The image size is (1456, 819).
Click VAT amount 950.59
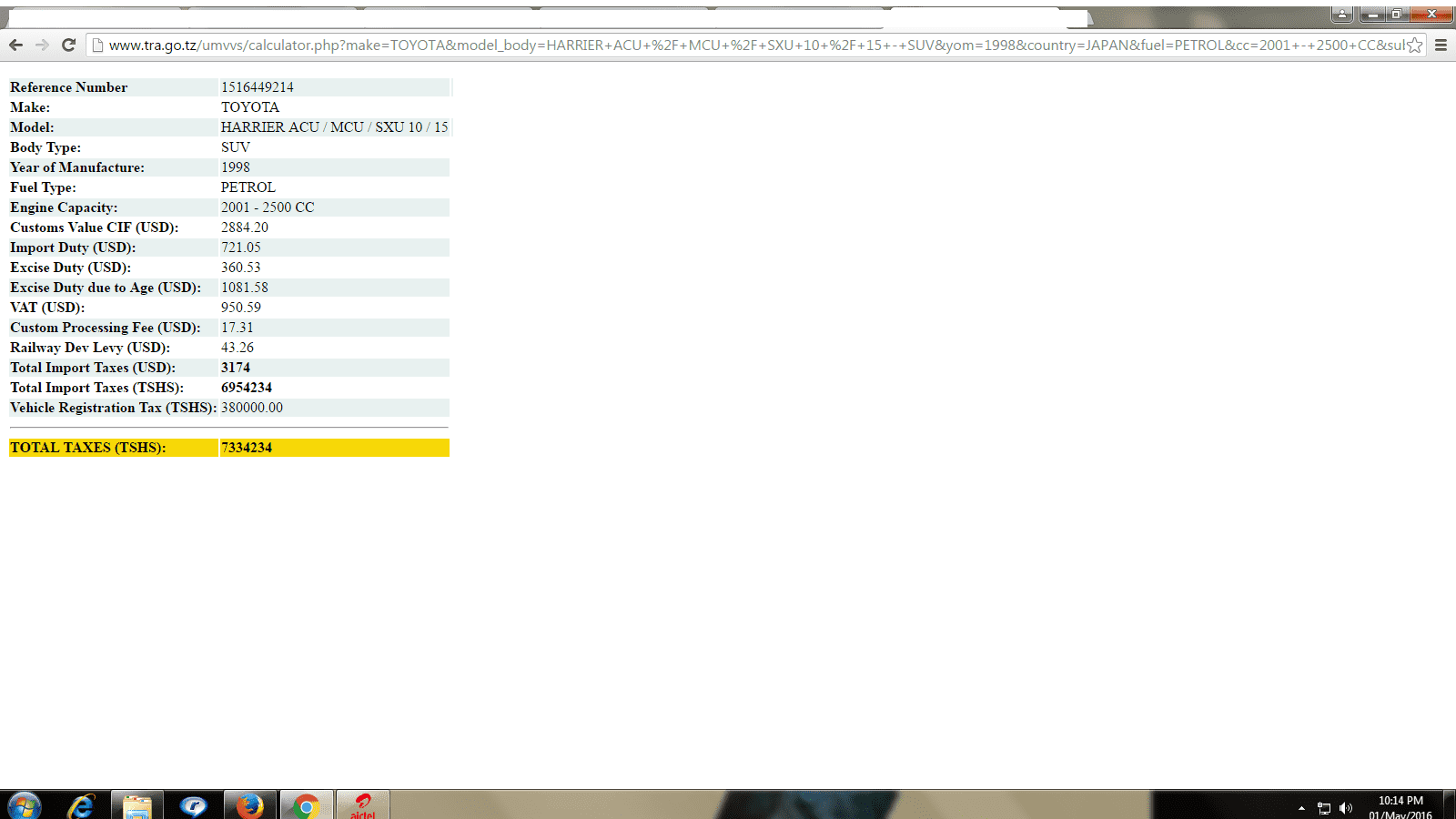click(x=241, y=308)
